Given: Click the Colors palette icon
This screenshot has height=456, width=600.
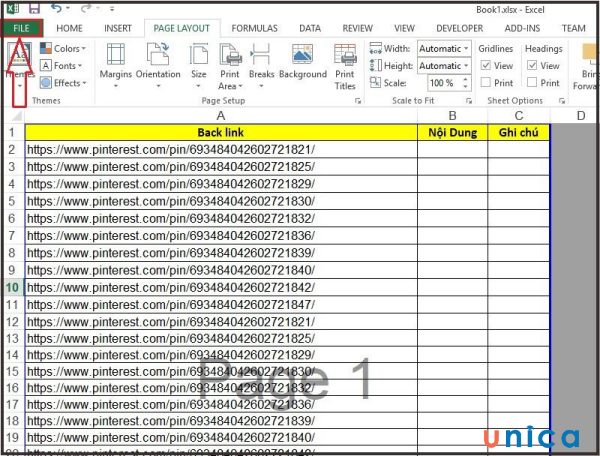Looking at the screenshot, I should click(x=46, y=48).
